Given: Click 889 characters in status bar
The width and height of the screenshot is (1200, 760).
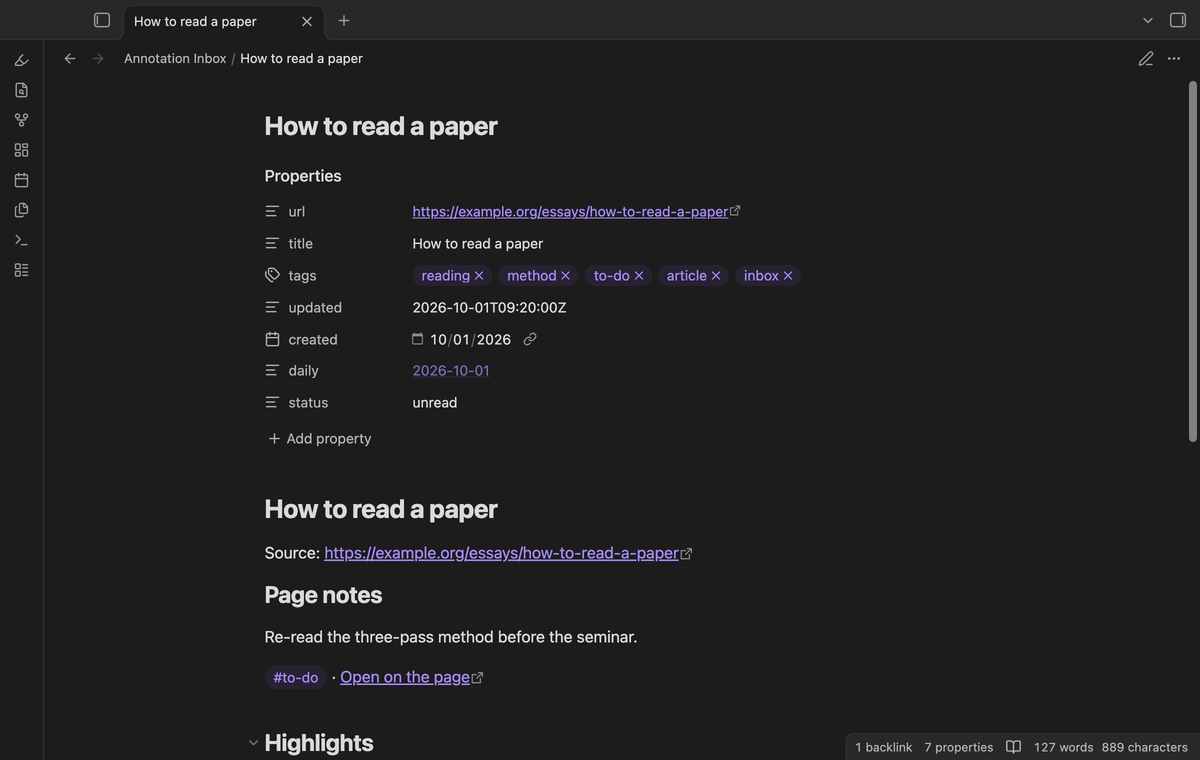Looking at the screenshot, I should click(x=1145, y=747).
